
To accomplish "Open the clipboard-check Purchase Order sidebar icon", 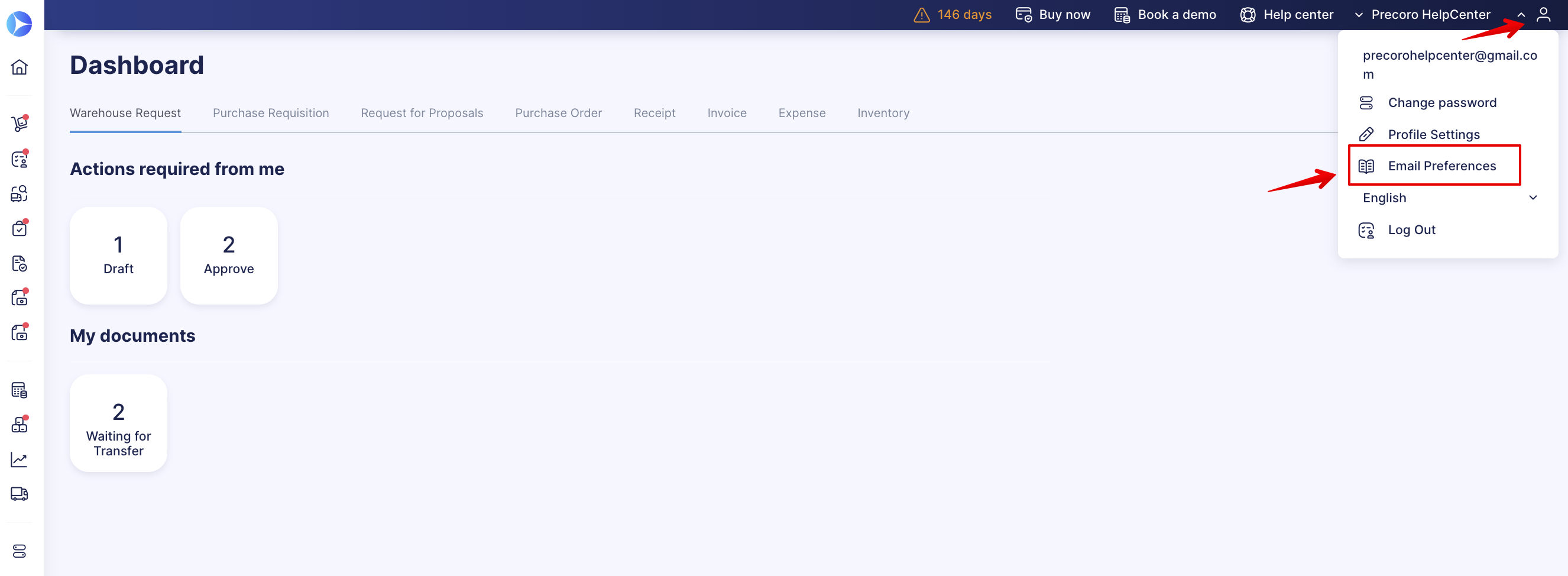I will pyautogui.click(x=20, y=228).
